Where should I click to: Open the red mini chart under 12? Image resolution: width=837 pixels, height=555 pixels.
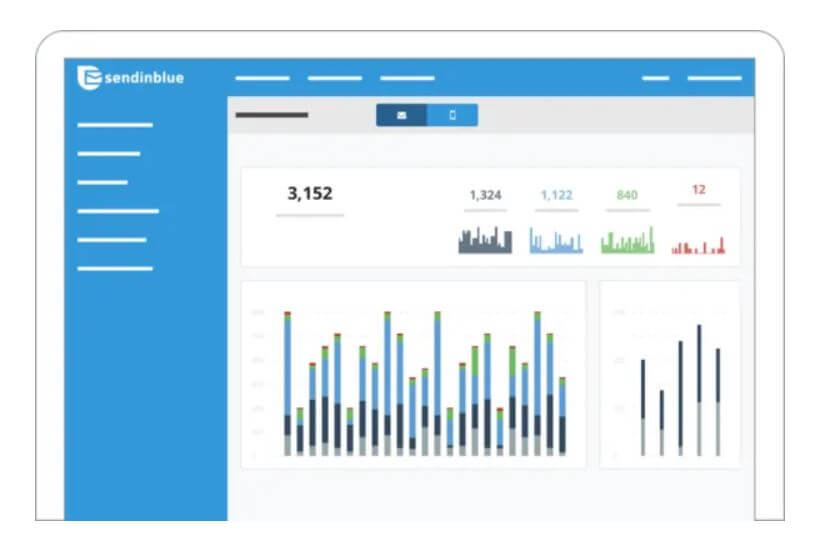coord(698,244)
